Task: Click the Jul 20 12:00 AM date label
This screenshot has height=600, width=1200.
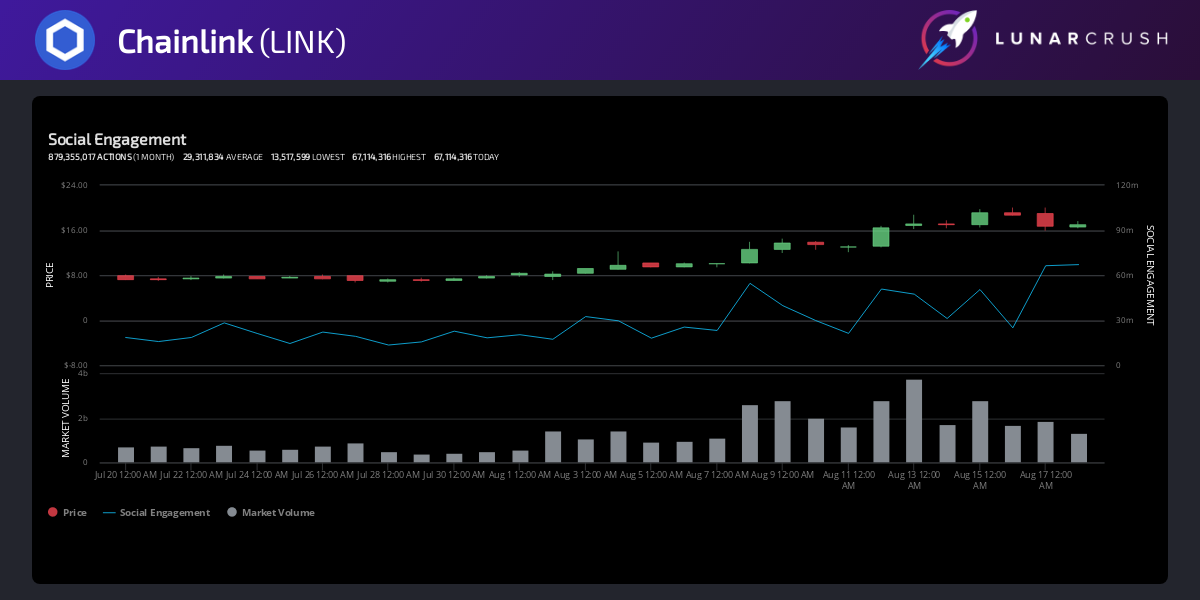Action: coord(126,473)
